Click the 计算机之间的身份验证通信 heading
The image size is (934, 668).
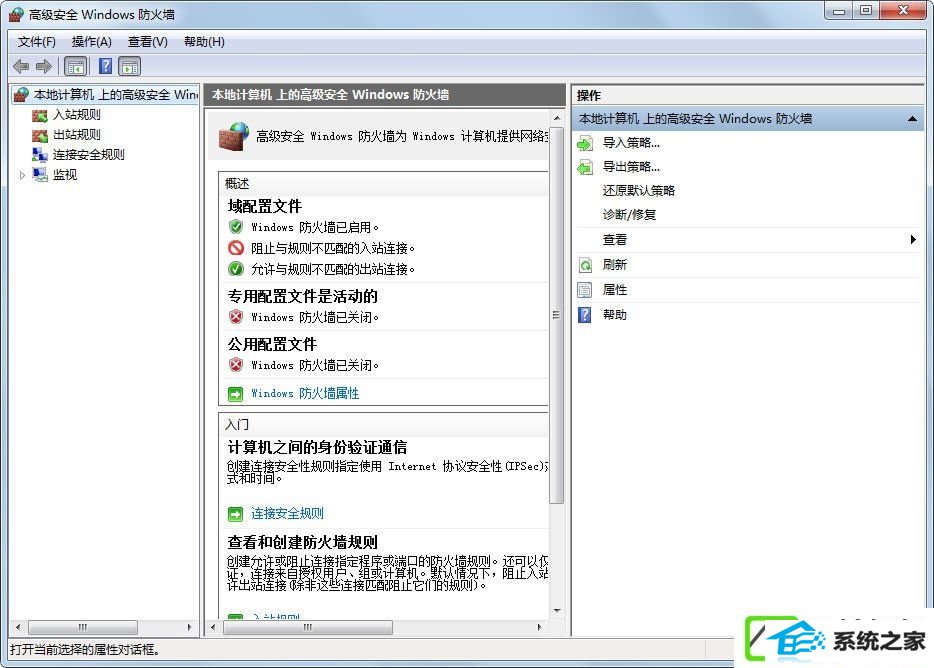point(317,448)
